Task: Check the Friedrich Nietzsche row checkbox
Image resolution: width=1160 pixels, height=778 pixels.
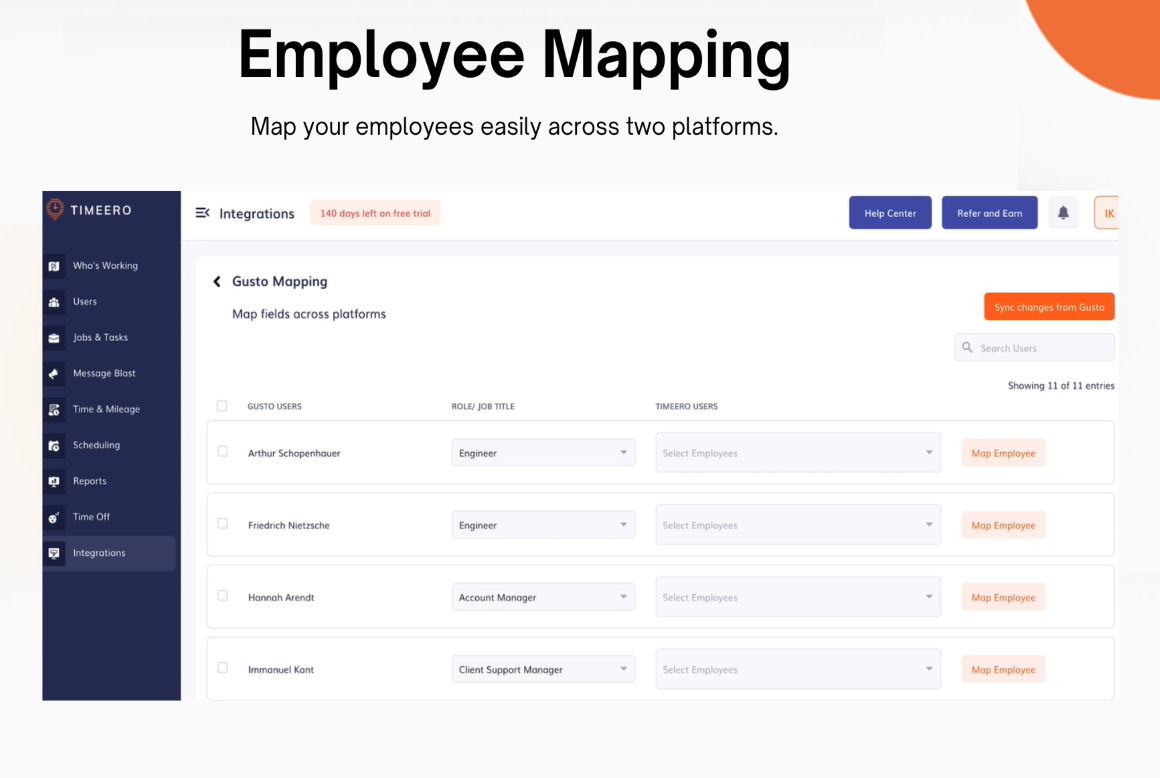Action: [223, 524]
